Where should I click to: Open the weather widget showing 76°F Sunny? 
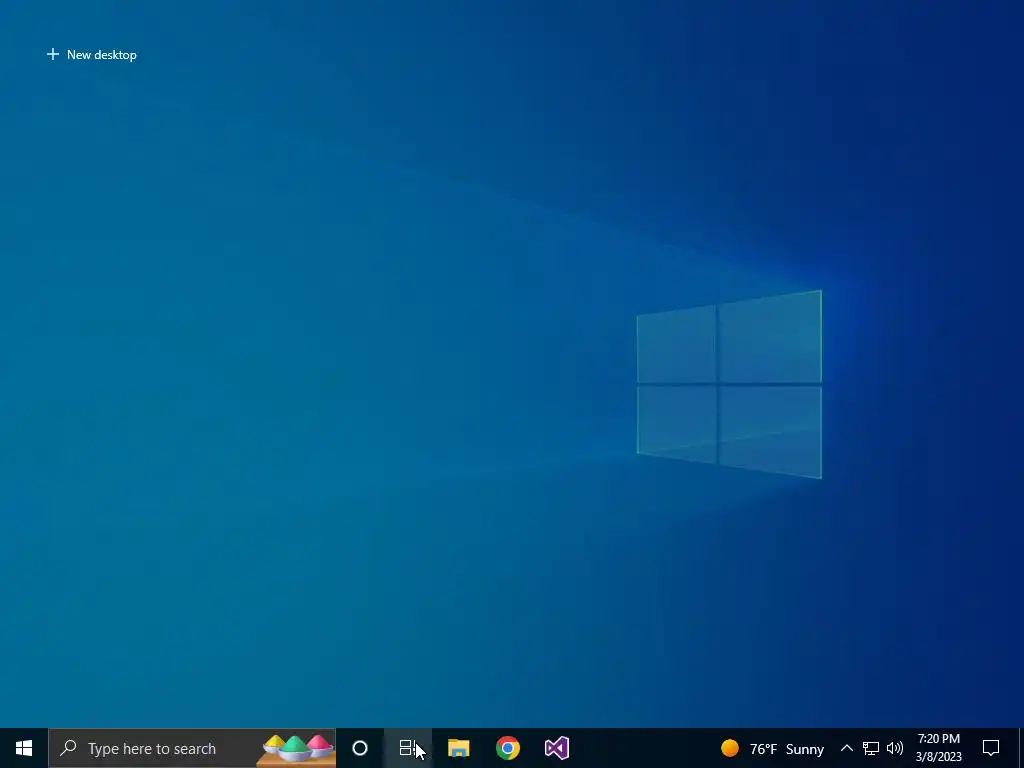coord(773,748)
